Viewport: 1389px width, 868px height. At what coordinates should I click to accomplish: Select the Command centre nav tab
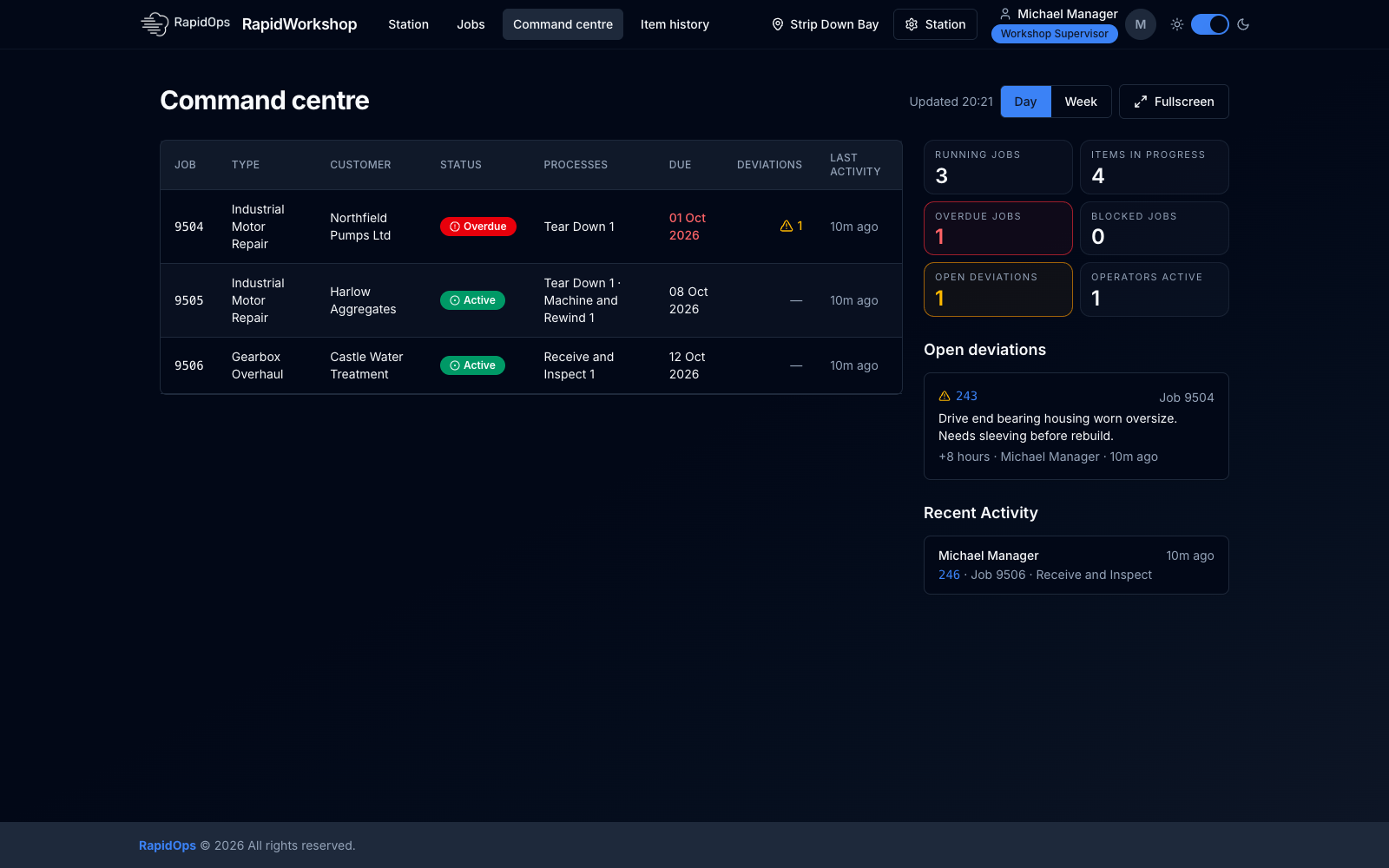pos(563,24)
